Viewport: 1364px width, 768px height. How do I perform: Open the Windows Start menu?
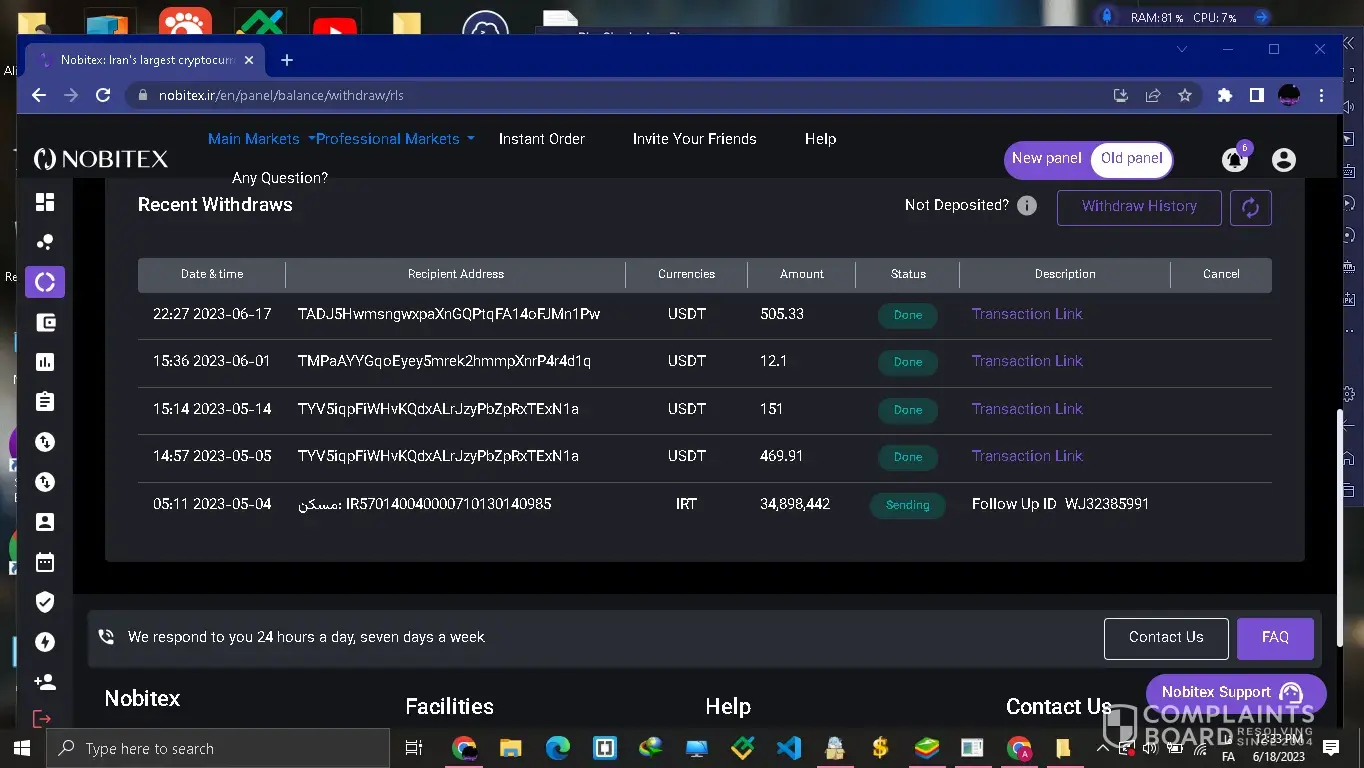22,748
